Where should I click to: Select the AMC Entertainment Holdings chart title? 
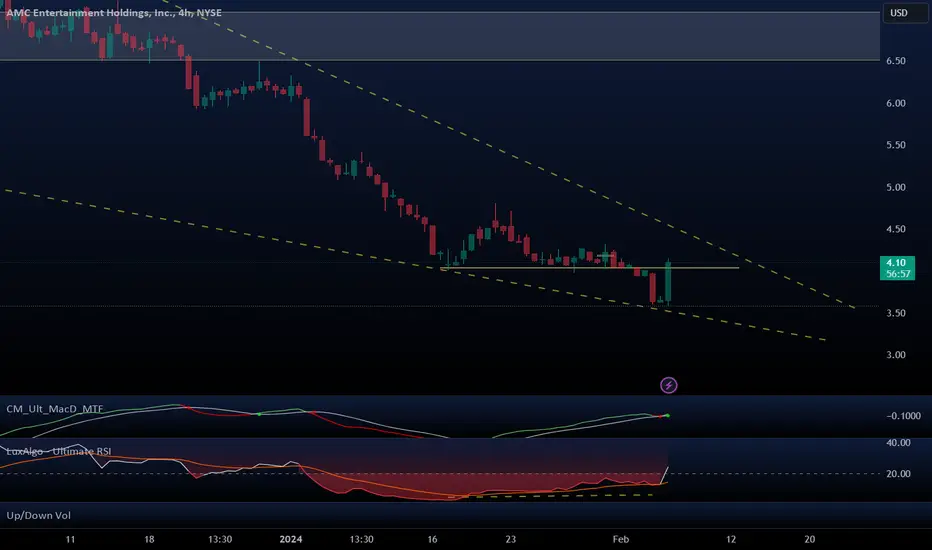pyautogui.click(x=114, y=12)
